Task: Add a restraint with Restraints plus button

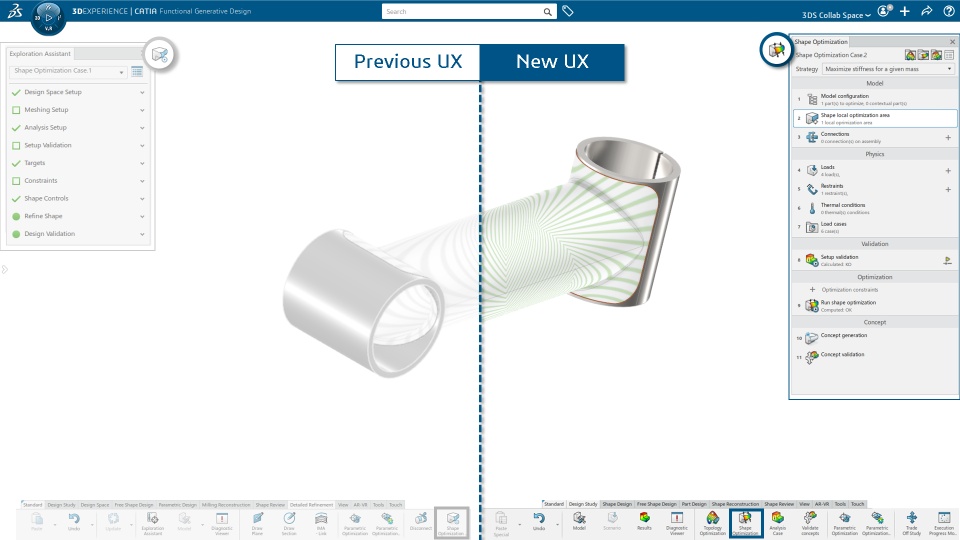Action: click(948, 190)
